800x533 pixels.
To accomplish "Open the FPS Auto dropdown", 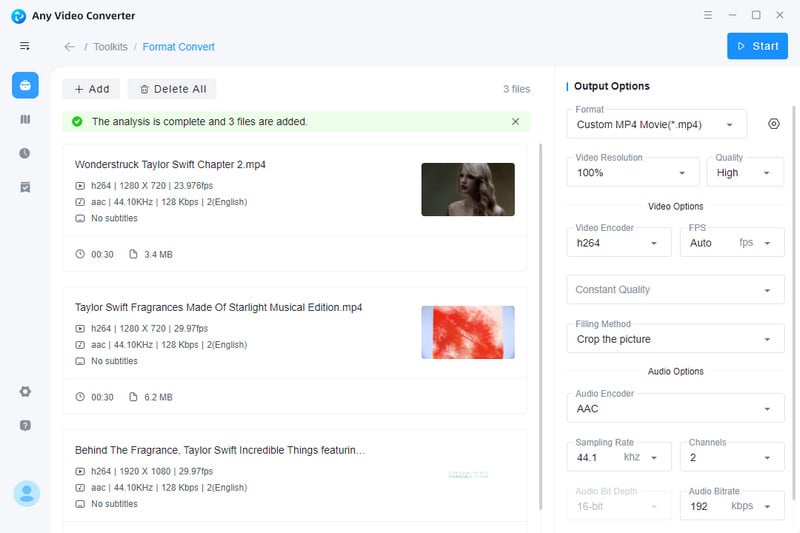I will coord(732,243).
